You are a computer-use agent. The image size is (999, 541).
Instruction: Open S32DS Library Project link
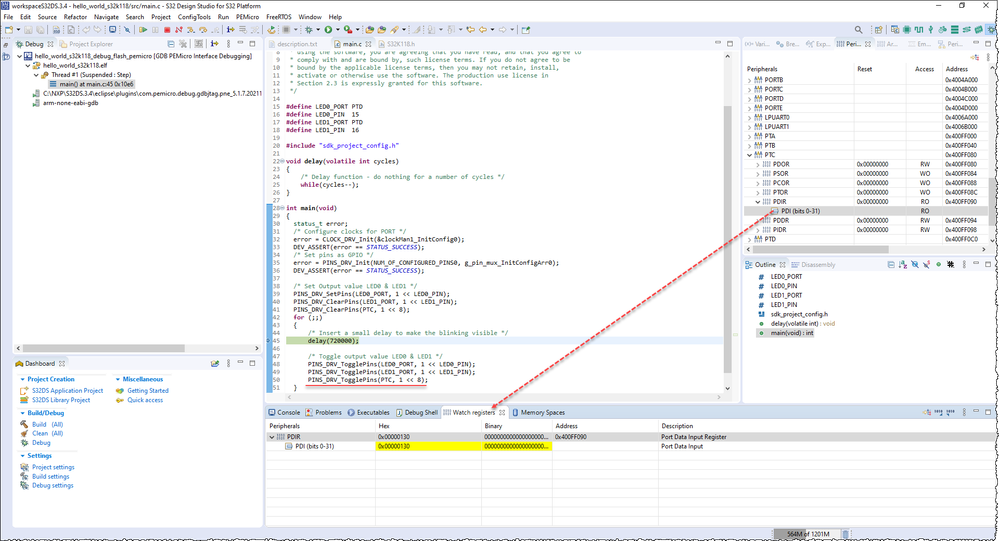(61, 400)
